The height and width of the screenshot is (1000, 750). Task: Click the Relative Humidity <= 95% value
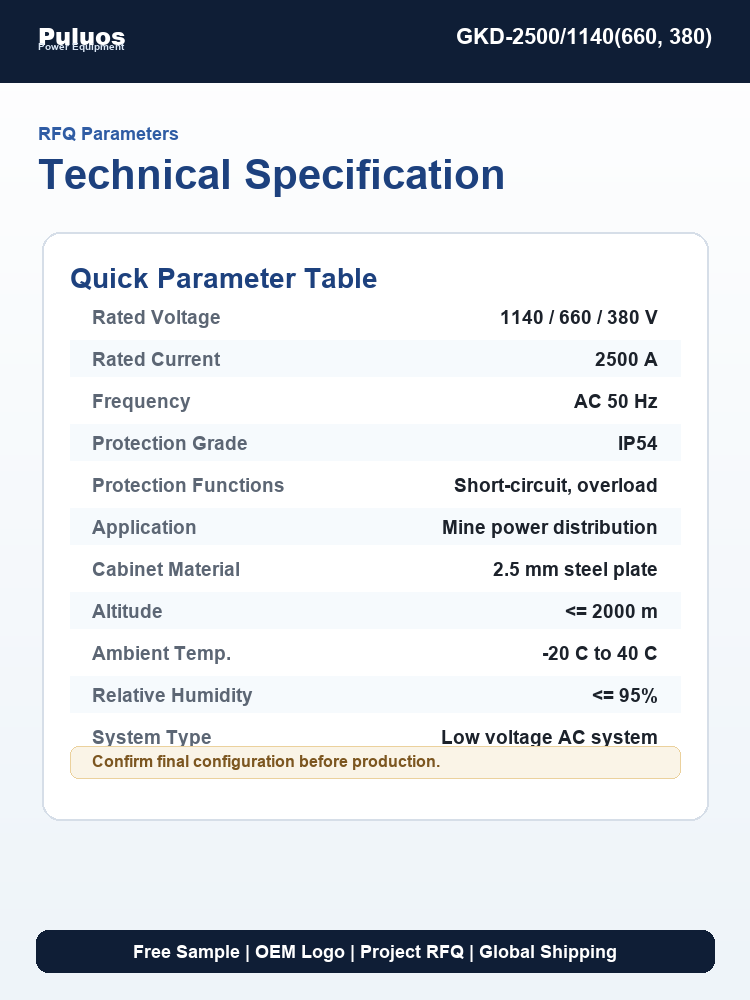624,696
